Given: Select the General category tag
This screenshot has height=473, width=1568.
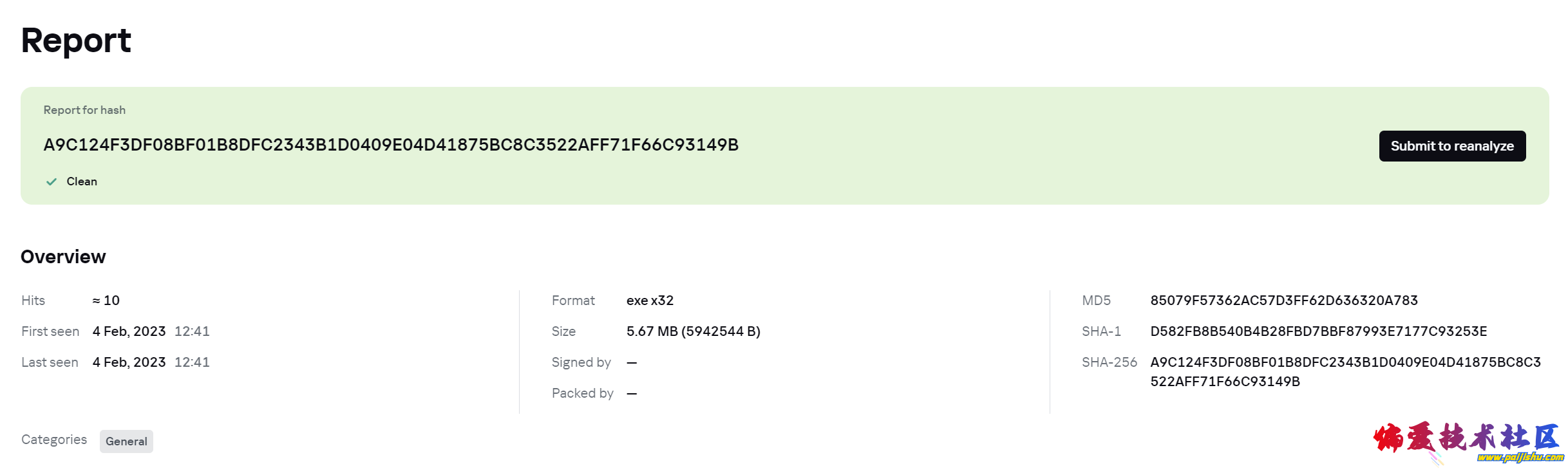Looking at the screenshot, I should point(126,441).
